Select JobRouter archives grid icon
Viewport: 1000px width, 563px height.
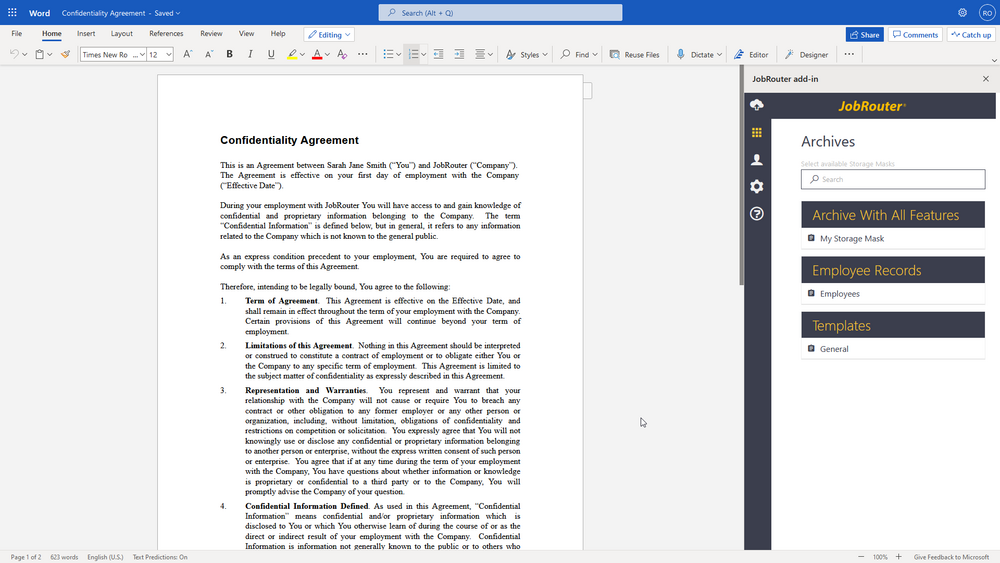(757, 133)
